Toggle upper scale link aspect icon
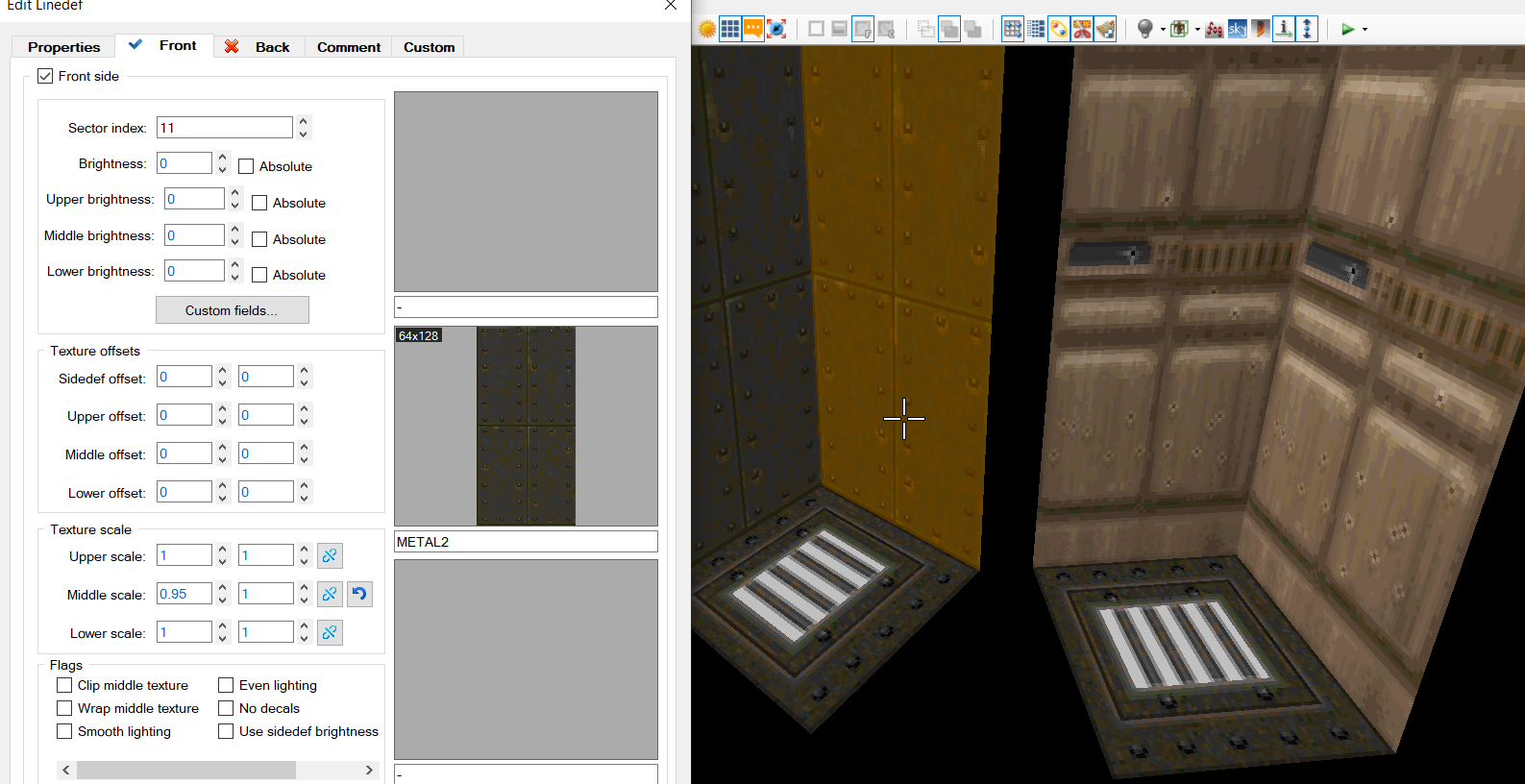This screenshot has height=784, width=1525. click(330, 555)
